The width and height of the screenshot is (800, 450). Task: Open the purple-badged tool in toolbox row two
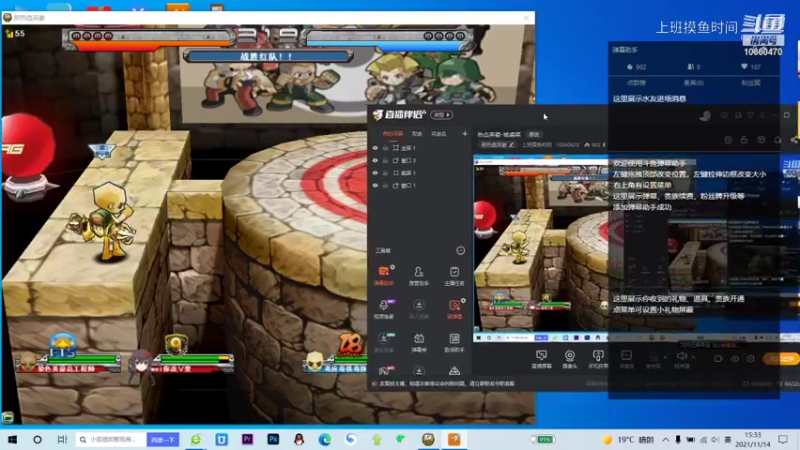coord(384,309)
